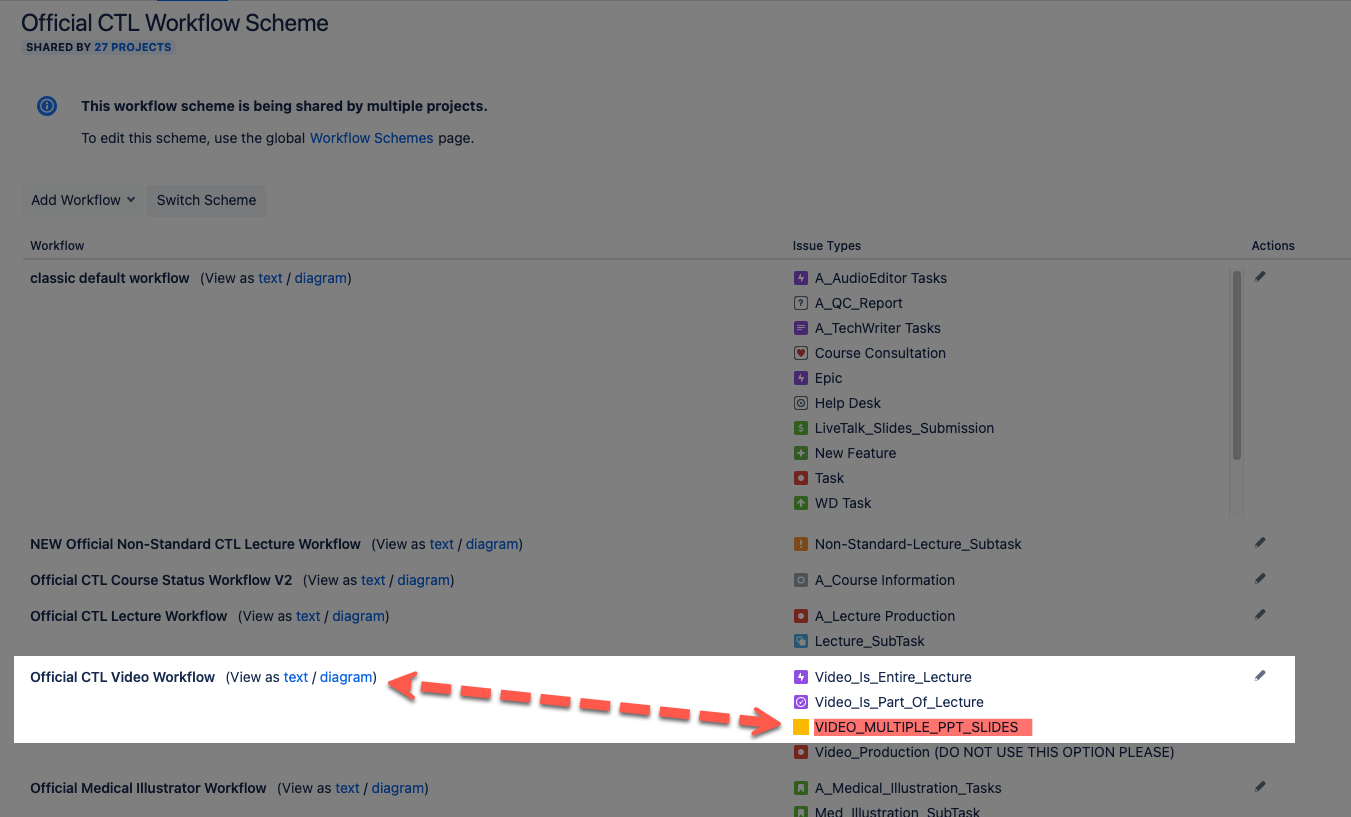The width and height of the screenshot is (1351, 817).
Task: Click the New Feature plus icon
Action: 800,453
